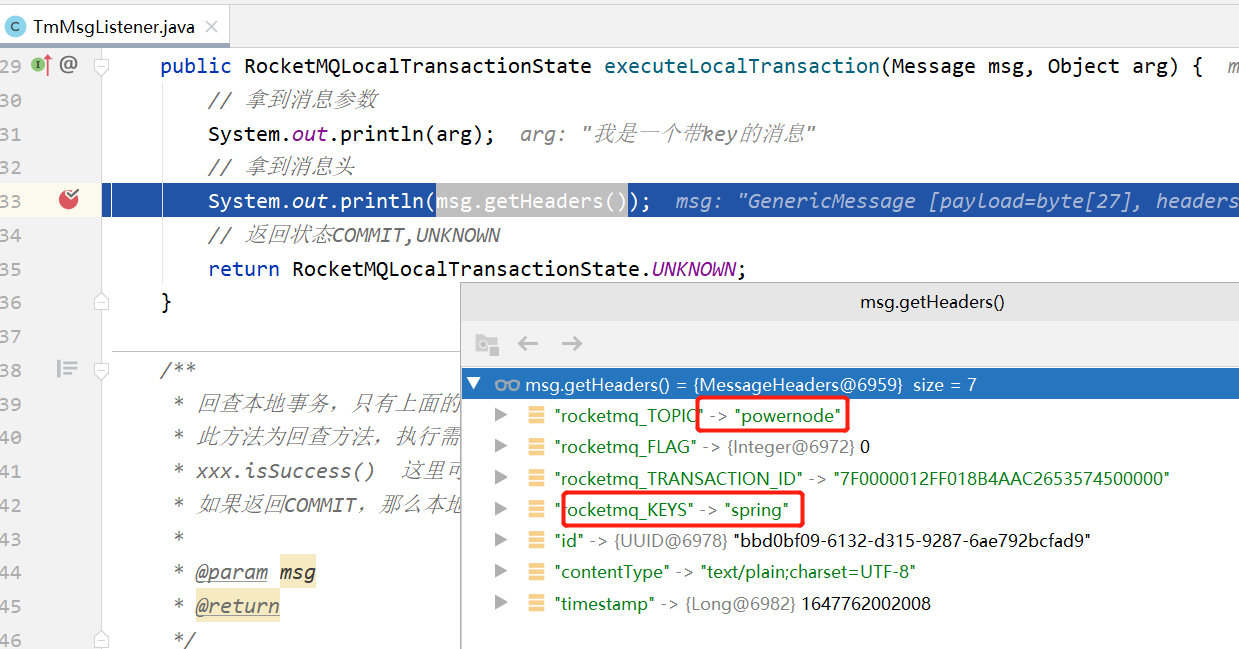Toggle the red breakpoint on line 33

pyautogui.click(x=68, y=200)
